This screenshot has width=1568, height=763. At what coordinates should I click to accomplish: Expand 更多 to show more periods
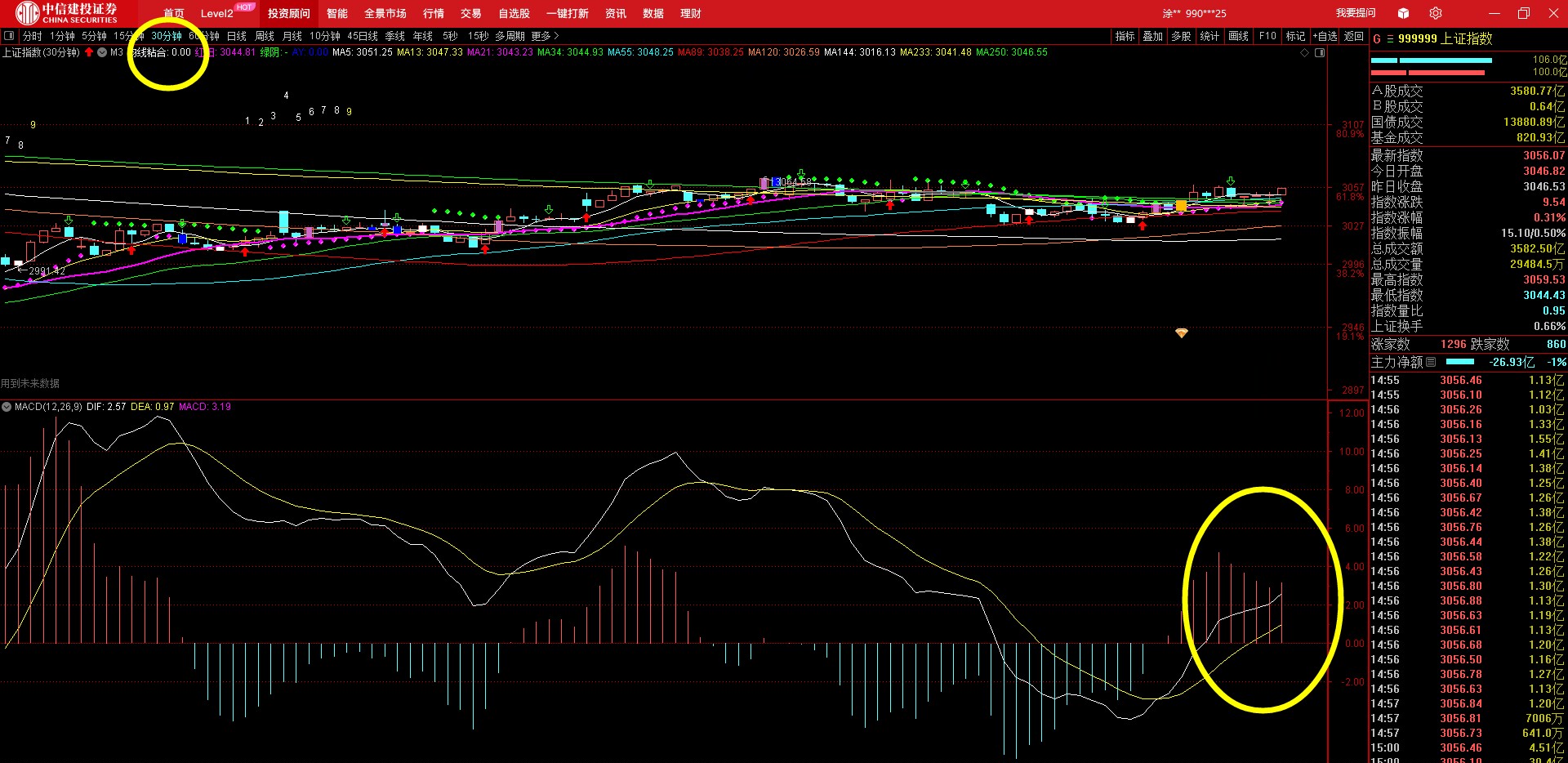coord(545,36)
